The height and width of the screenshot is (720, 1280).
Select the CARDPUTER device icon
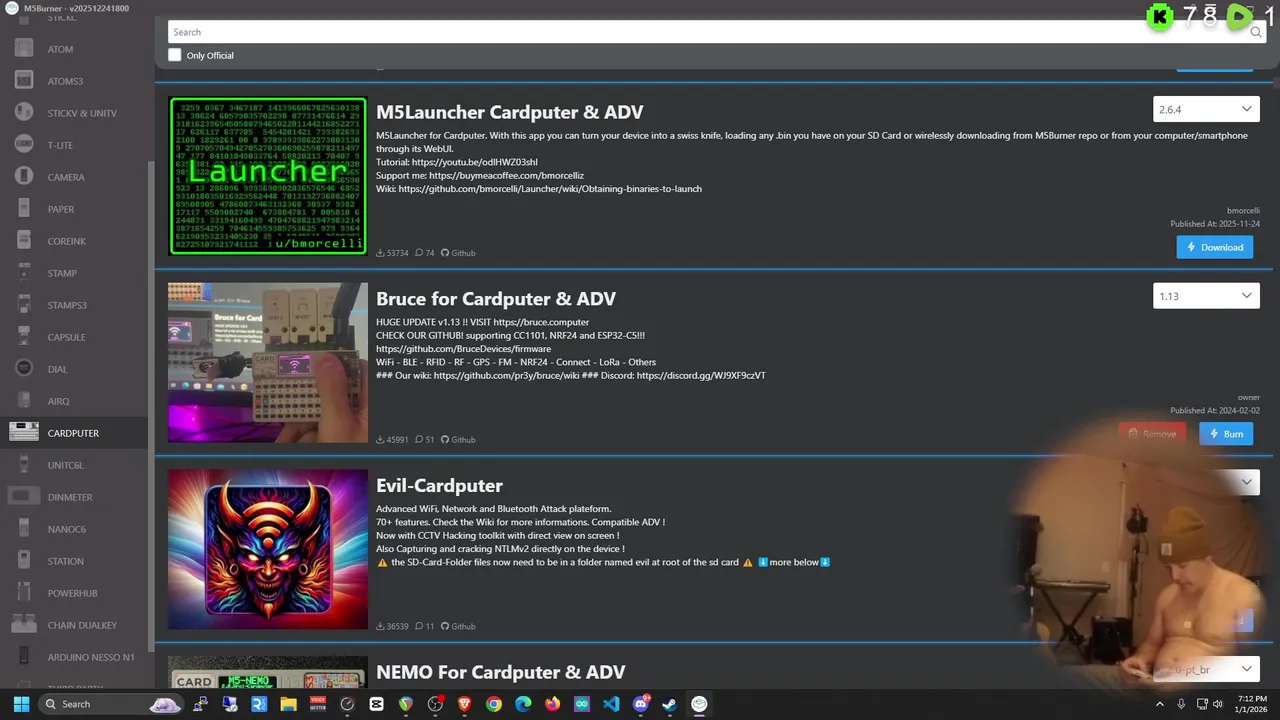pos(24,433)
